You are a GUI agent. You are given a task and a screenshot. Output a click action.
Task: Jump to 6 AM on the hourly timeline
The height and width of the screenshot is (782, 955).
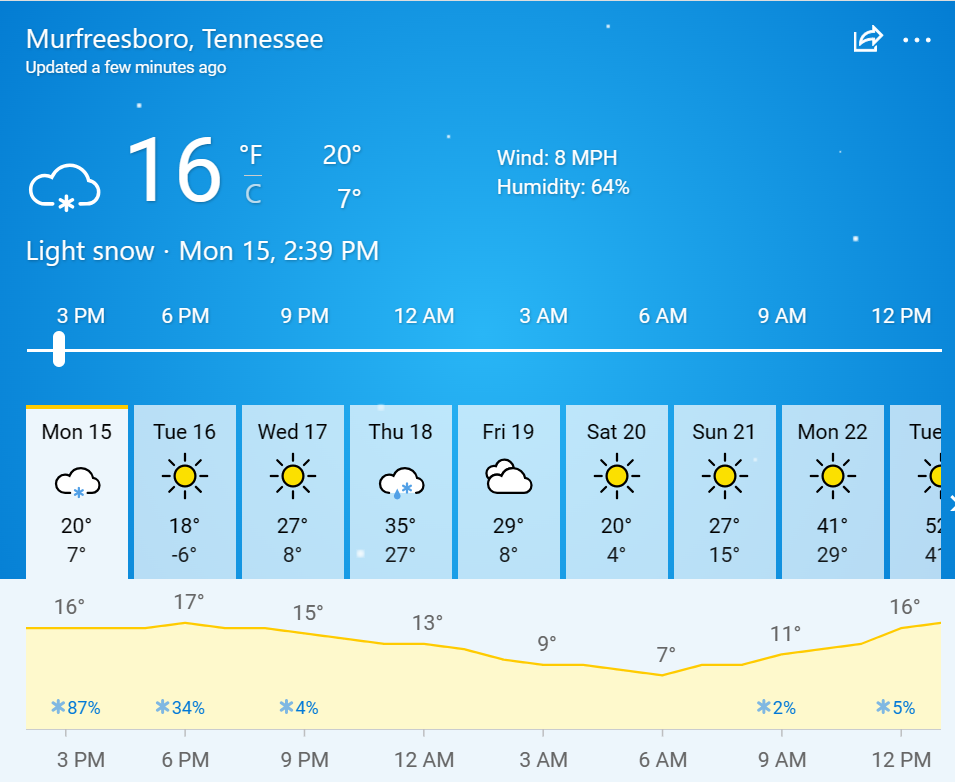point(663,316)
